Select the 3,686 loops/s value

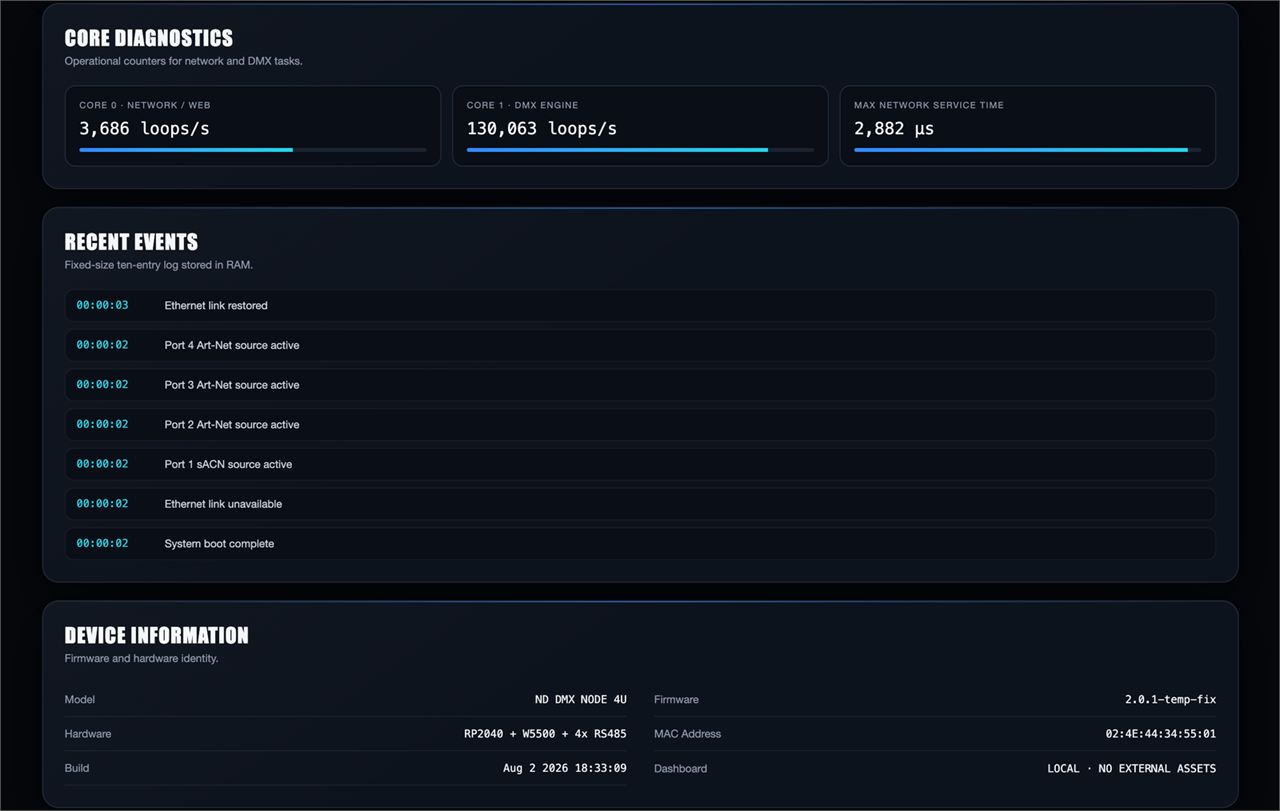pos(145,128)
